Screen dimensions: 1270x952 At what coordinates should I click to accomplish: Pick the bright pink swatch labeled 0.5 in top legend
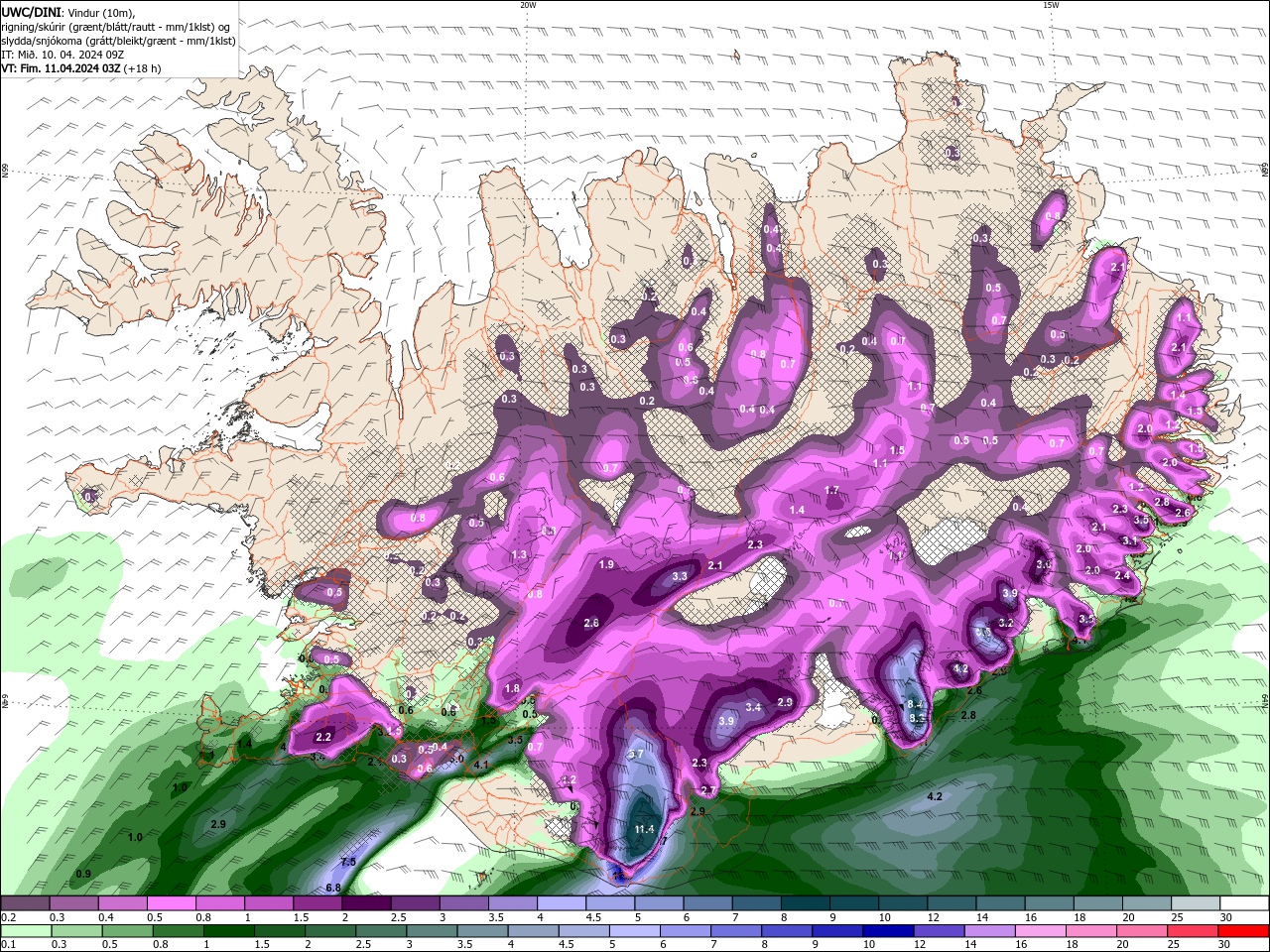tap(171, 903)
